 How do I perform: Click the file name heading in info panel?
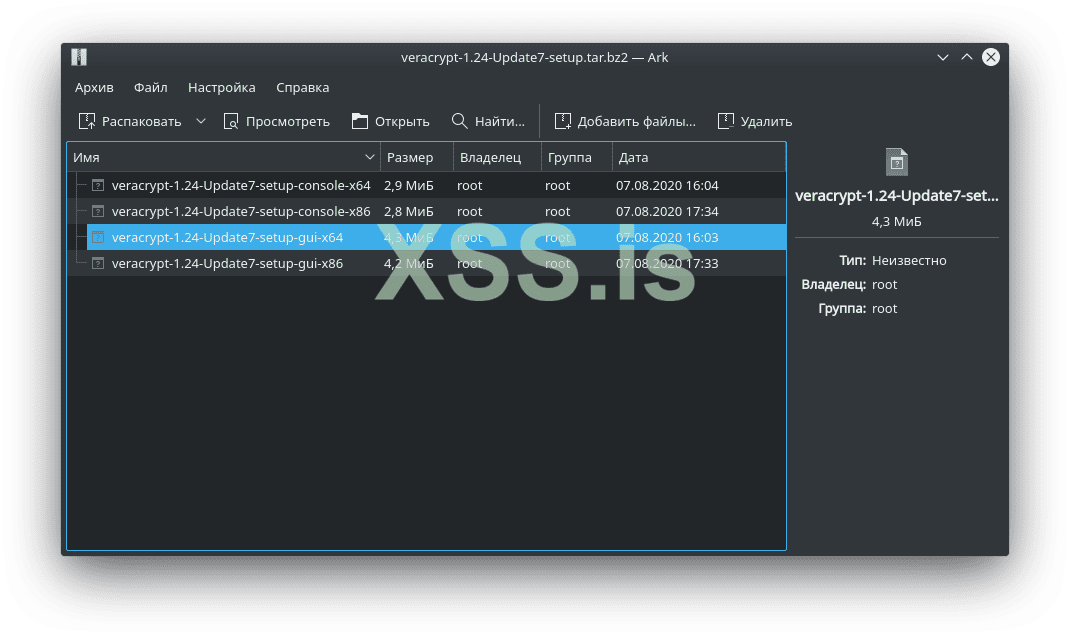[x=897, y=196]
